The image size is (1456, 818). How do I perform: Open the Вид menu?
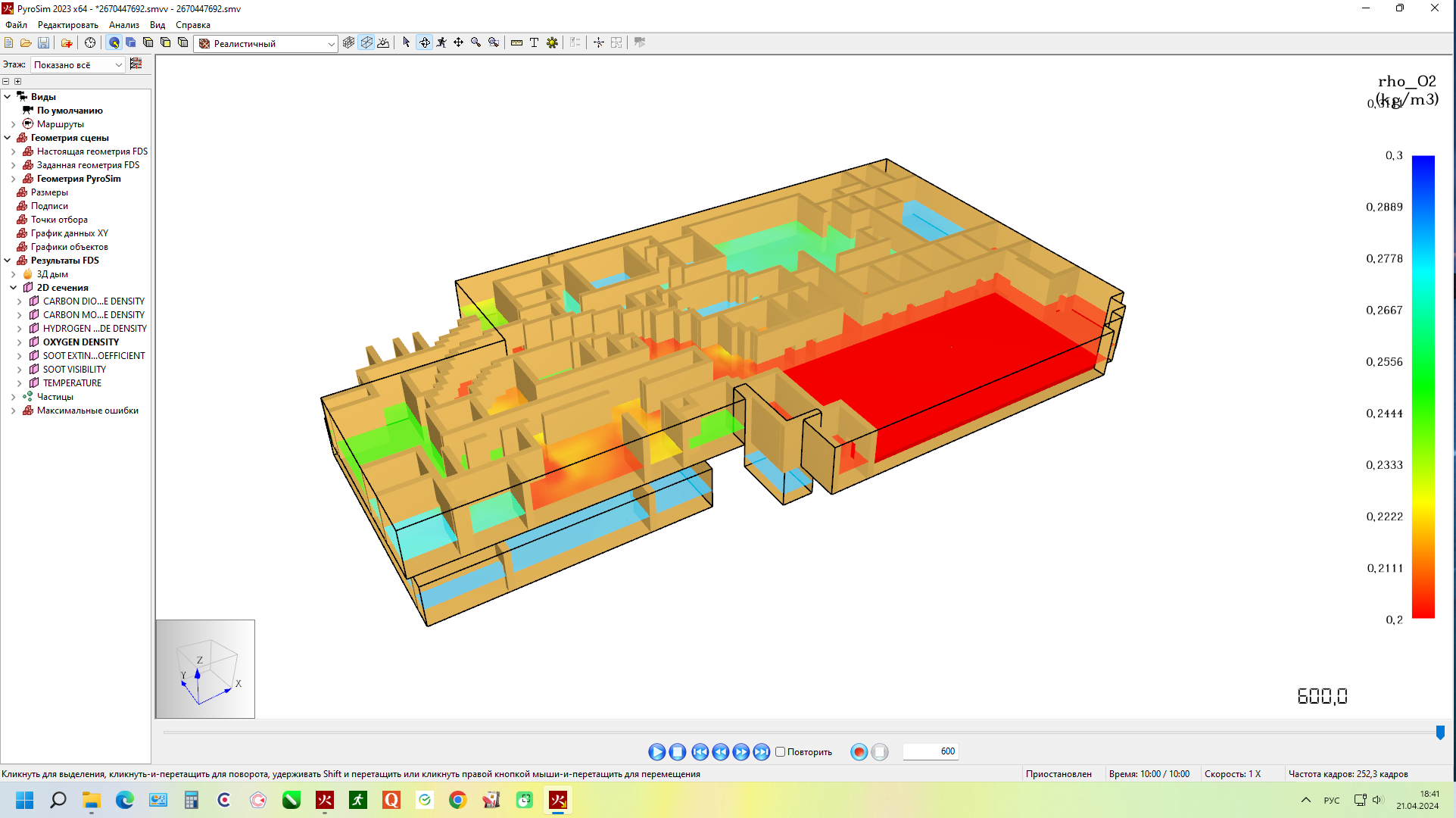[x=157, y=25]
